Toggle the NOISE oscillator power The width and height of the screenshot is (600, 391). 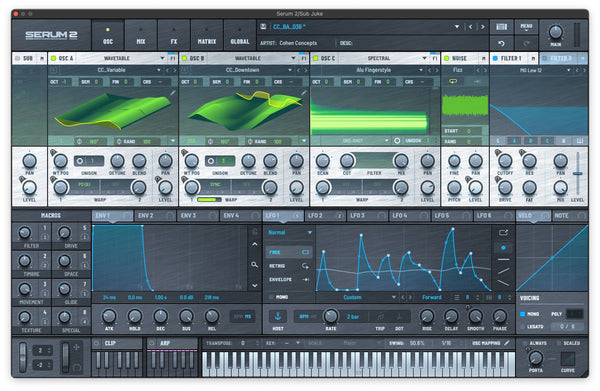point(446,58)
